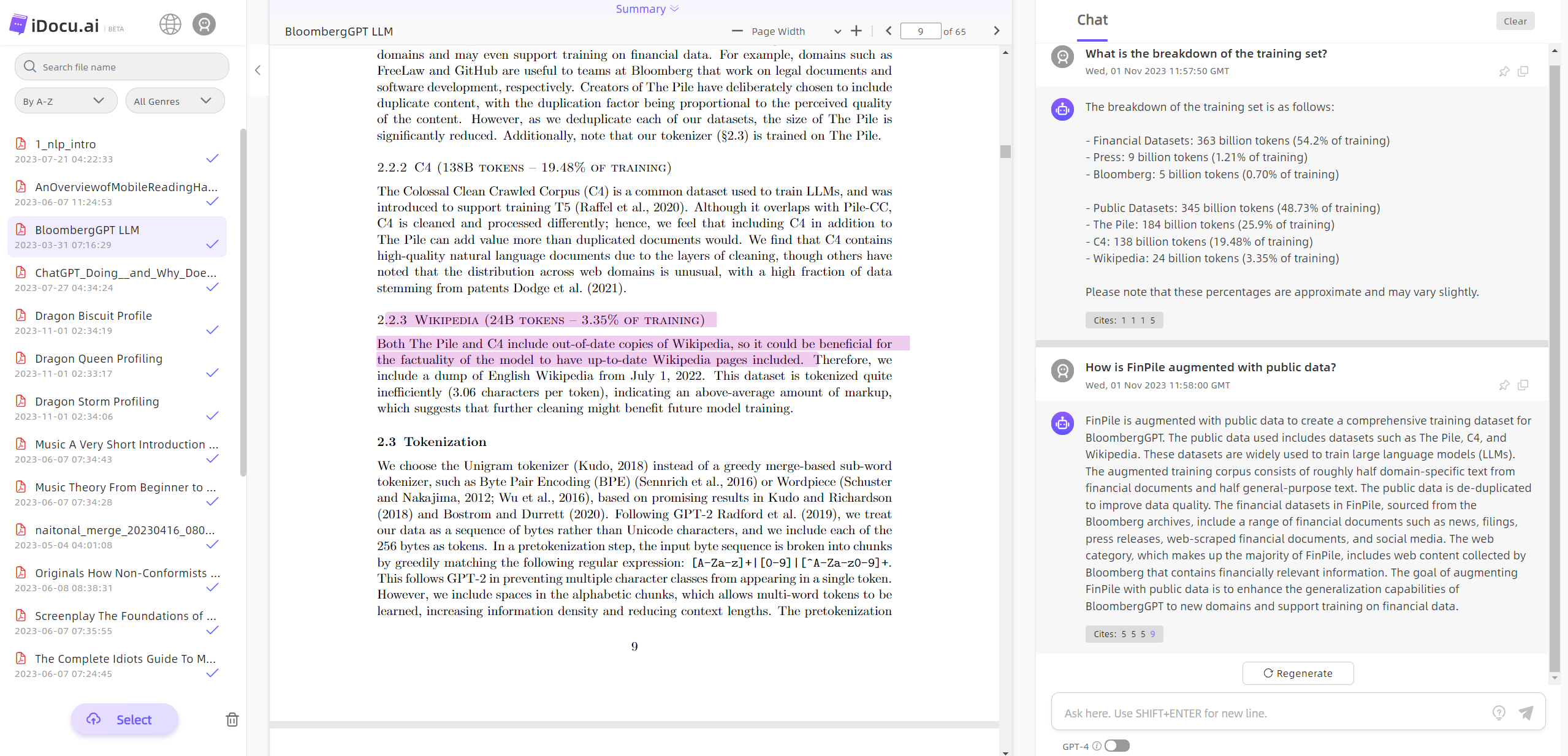Click the Regenerate button
This screenshot has width=1568, height=756.
click(1298, 673)
